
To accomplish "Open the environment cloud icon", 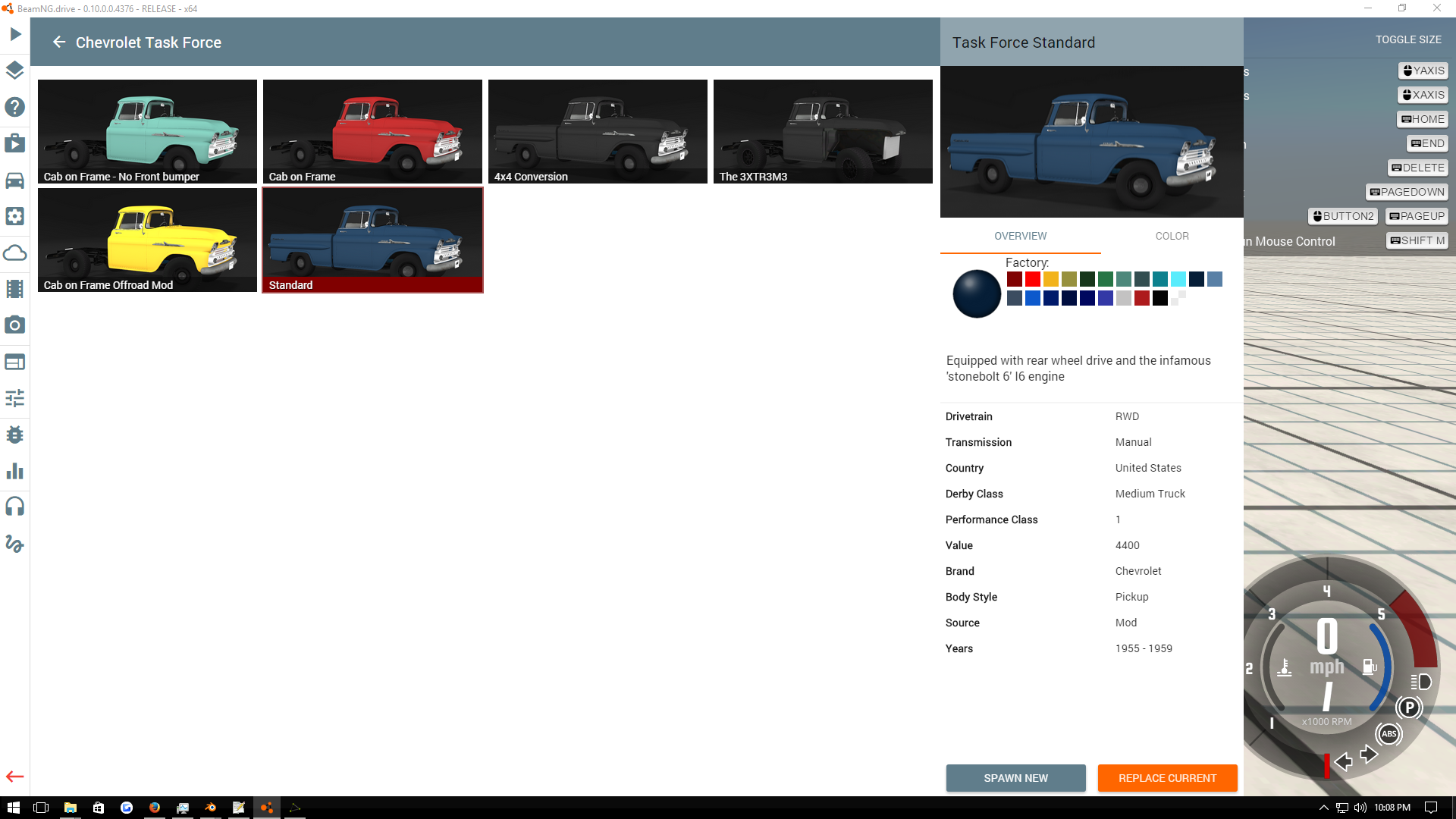I will pos(15,253).
